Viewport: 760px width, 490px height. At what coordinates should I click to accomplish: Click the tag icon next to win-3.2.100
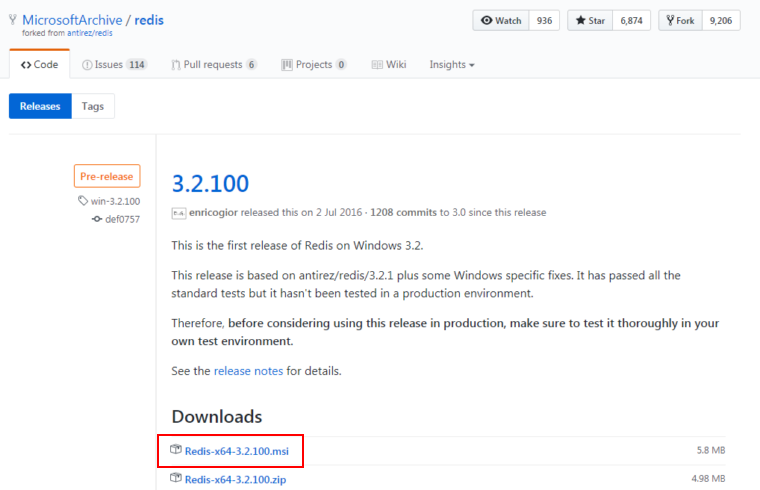(x=83, y=201)
